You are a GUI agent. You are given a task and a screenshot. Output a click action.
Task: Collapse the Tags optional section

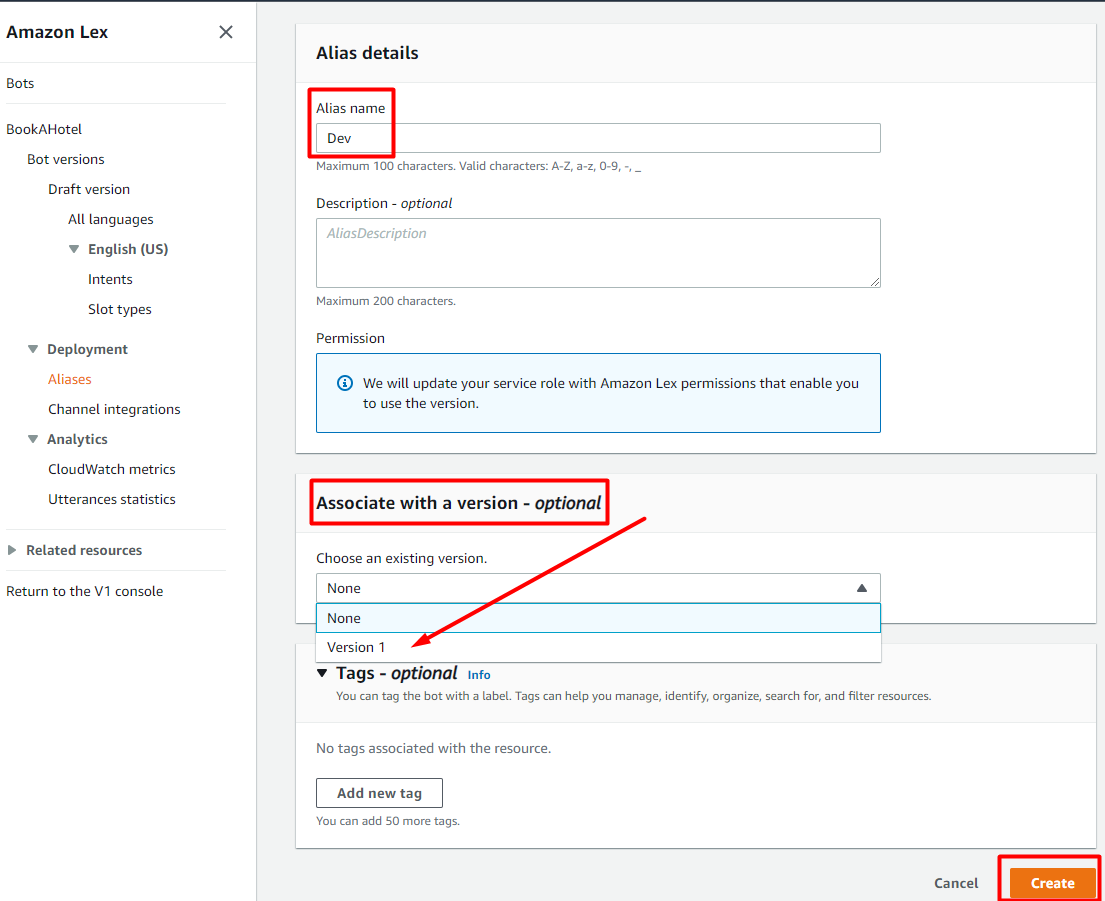point(322,673)
